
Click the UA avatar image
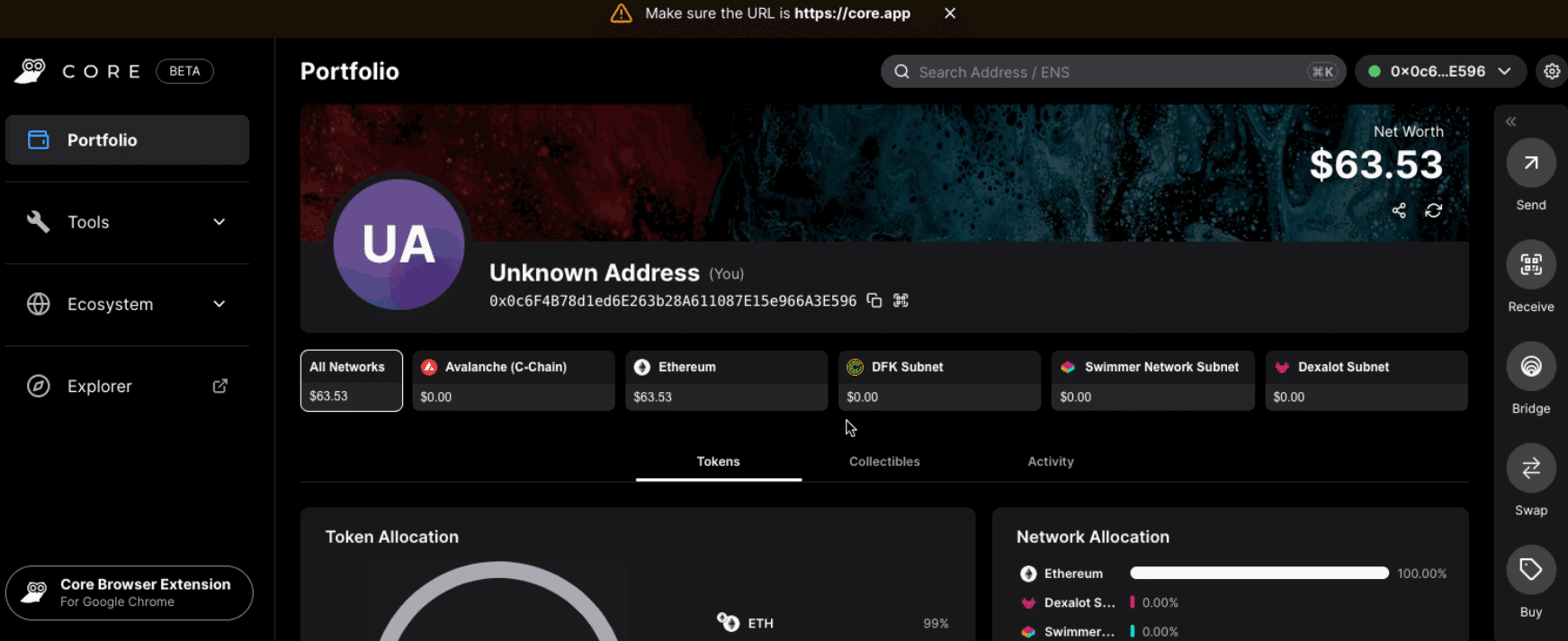tap(399, 244)
